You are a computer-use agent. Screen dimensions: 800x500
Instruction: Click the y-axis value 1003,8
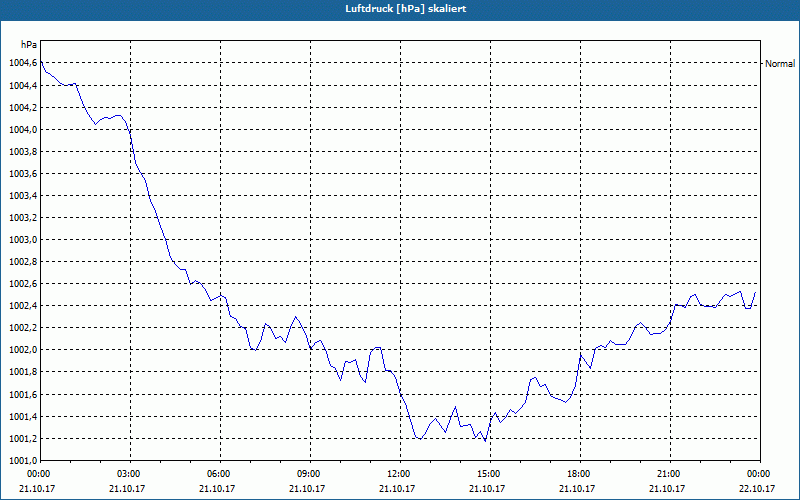click(x=23, y=152)
